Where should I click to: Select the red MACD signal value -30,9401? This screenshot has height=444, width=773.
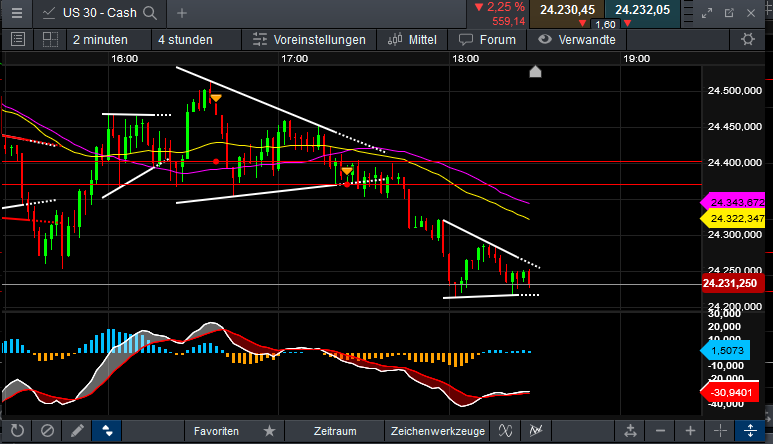[x=730, y=392]
